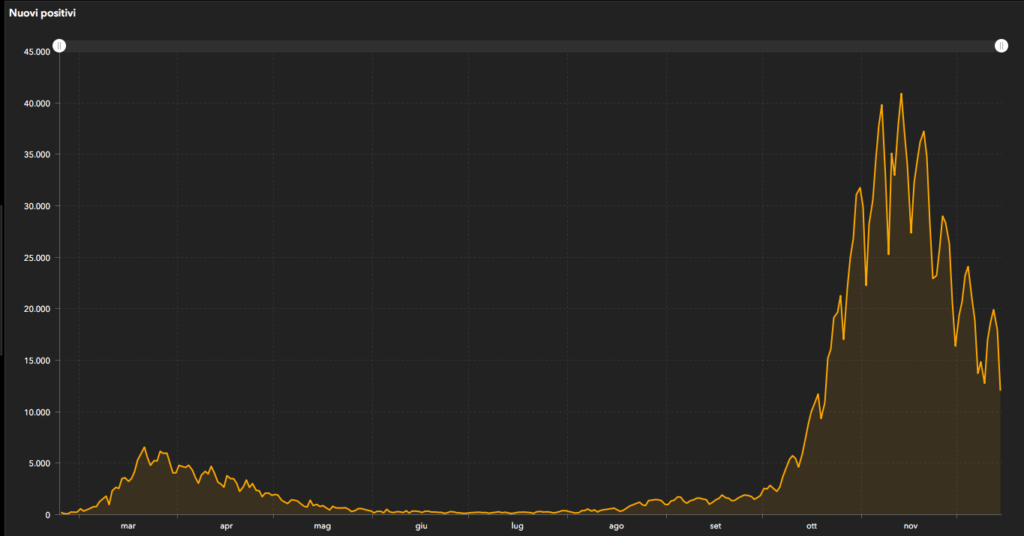Click the "Nuovi positivi" chart title
The image size is (1024, 536).
coord(41,13)
